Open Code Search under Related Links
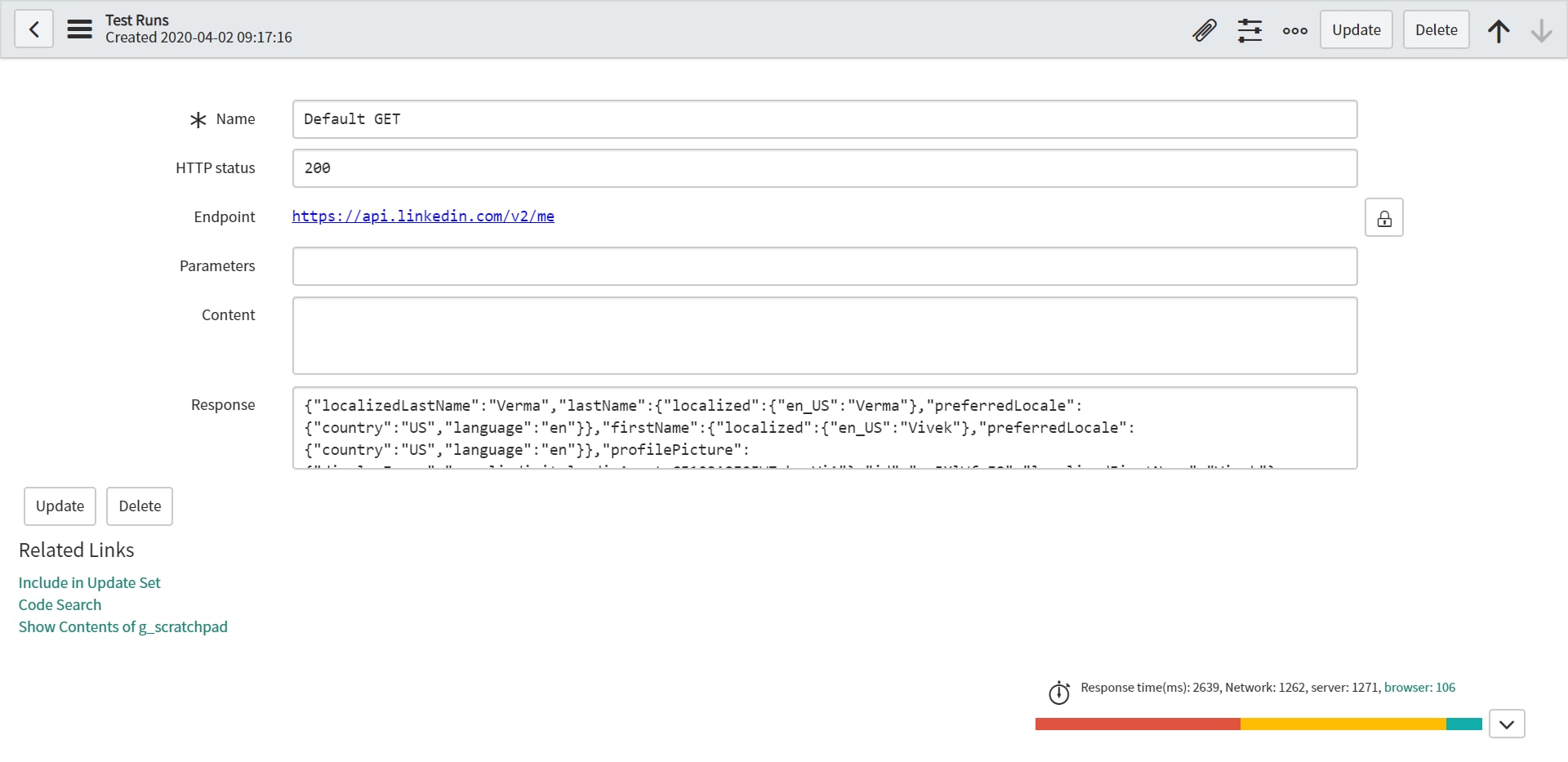 click(x=59, y=604)
